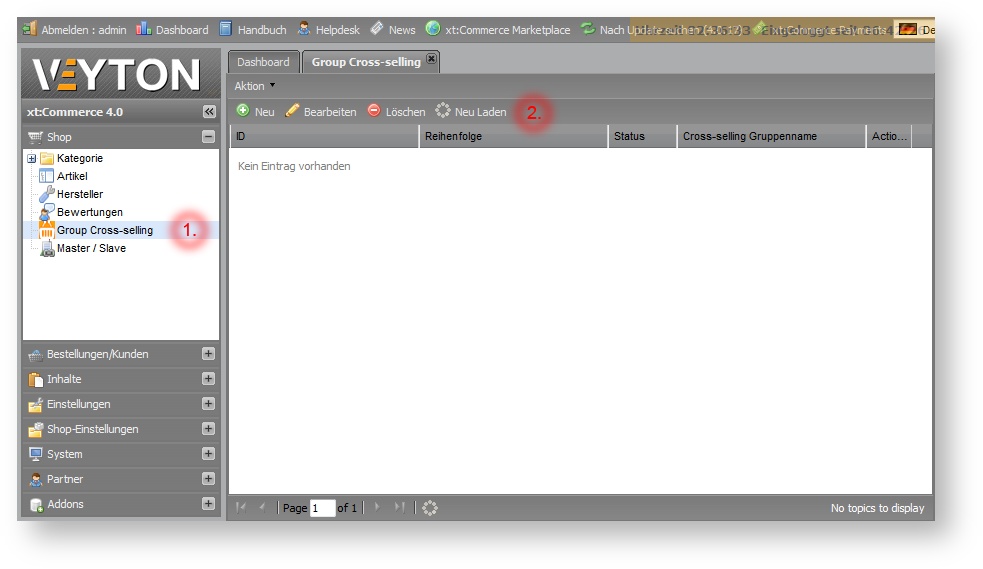Open the Aktion dropdown menu
Viewport: 983px width, 569px height.
coord(255,86)
